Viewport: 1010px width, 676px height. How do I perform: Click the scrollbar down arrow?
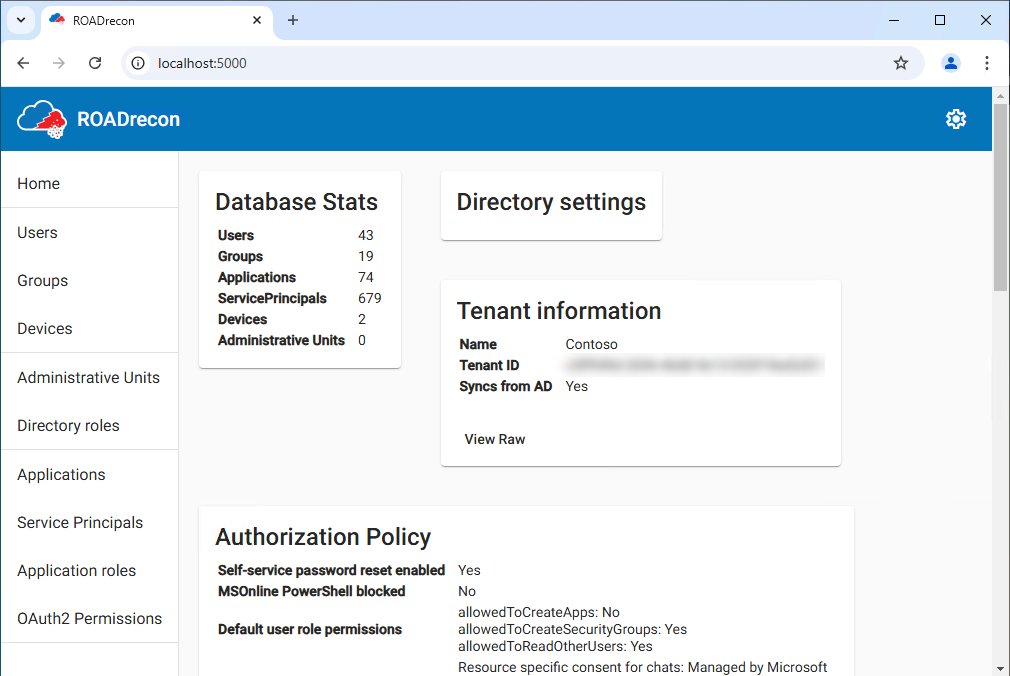(x=1000, y=669)
